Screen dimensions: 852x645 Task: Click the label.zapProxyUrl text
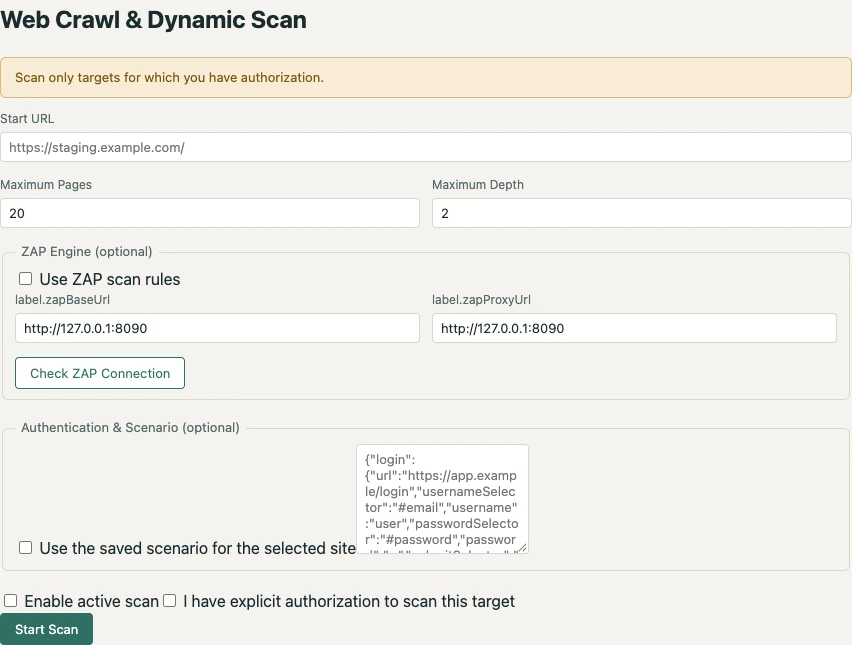481,299
